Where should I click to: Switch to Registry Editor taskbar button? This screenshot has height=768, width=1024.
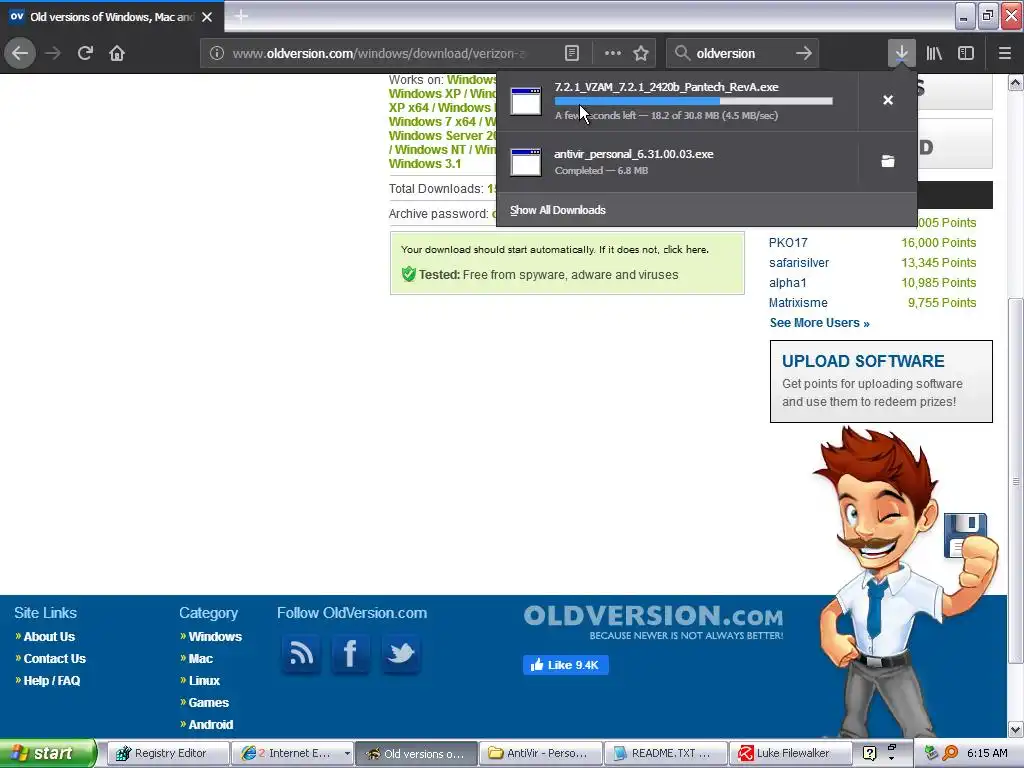pyautogui.click(x=167, y=753)
